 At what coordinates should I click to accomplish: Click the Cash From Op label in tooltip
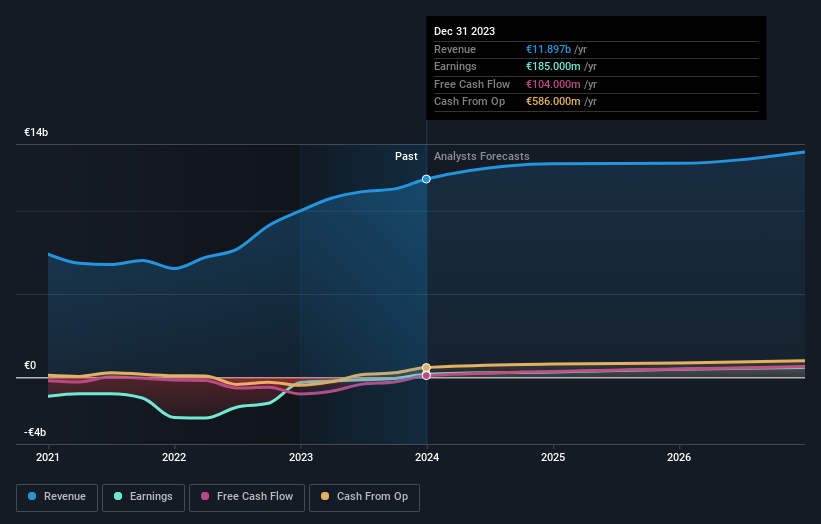469,102
